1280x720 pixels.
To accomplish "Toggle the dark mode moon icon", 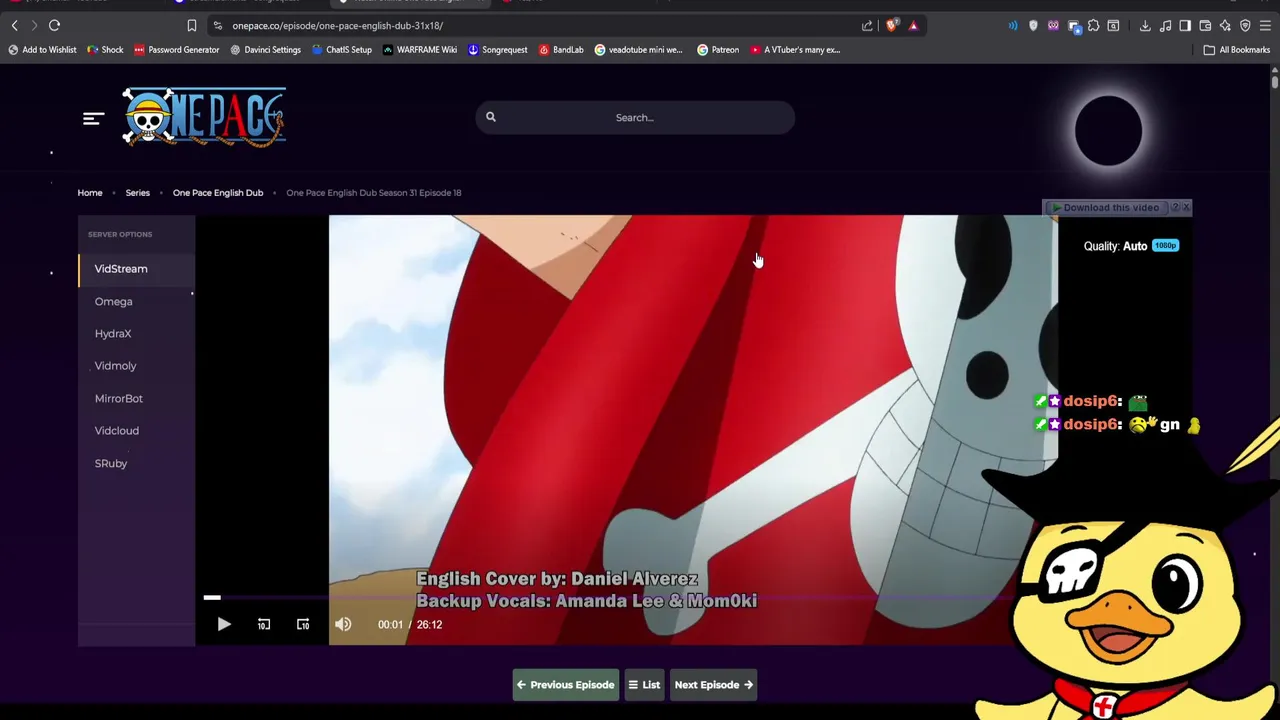I will tap(1108, 130).
